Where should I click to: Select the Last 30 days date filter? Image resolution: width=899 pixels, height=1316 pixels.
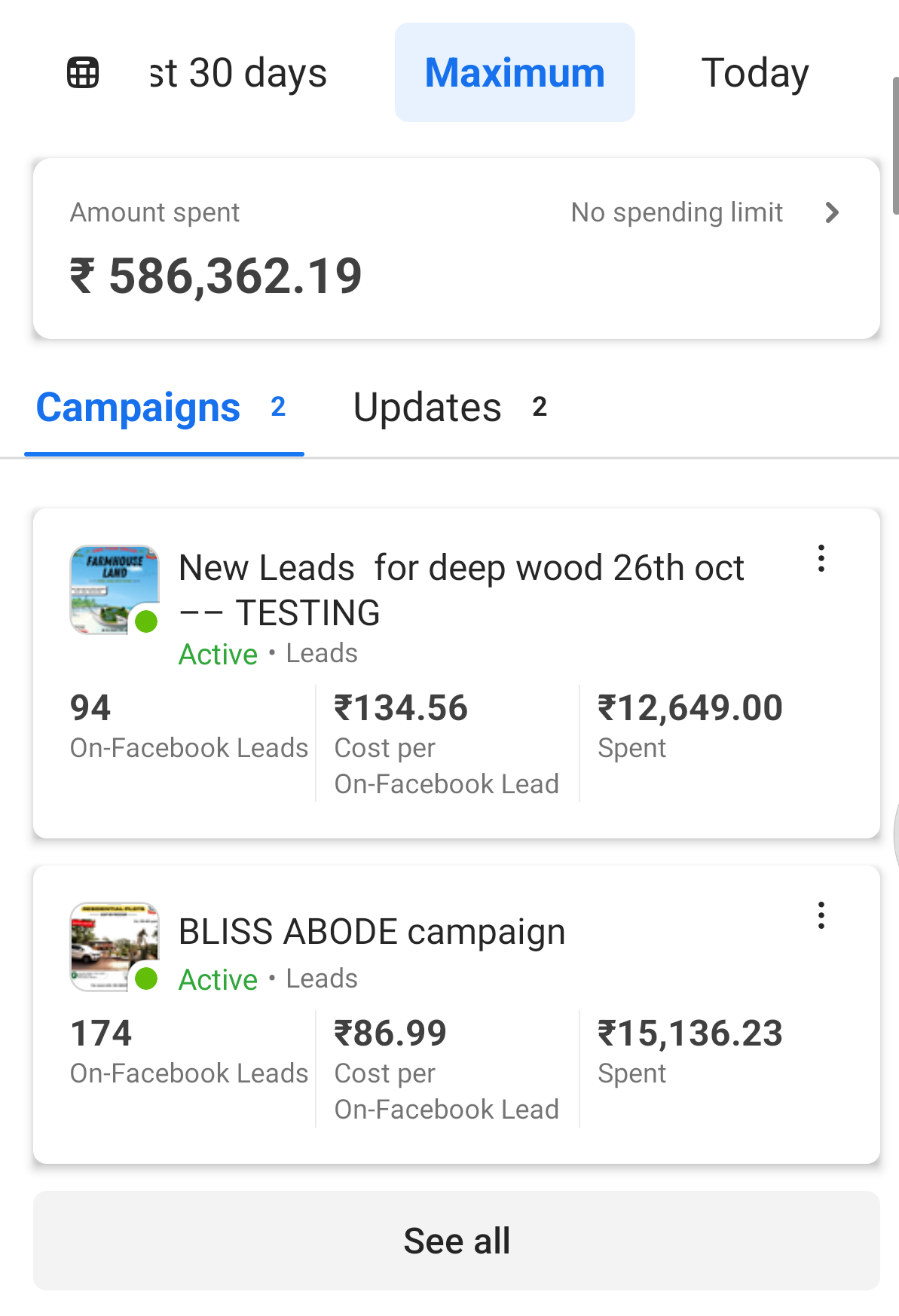(x=238, y=73)
